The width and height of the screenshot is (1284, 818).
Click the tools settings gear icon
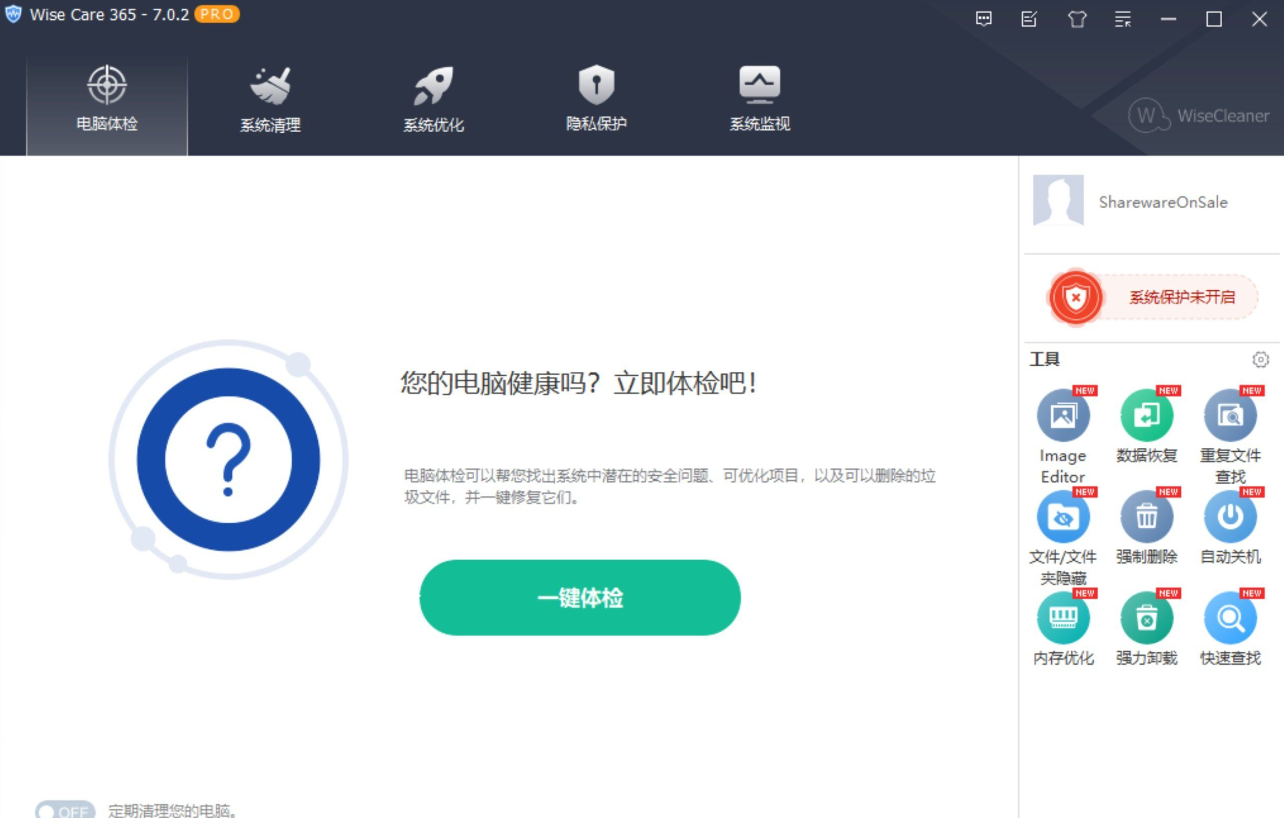(x=1260, y=359)
